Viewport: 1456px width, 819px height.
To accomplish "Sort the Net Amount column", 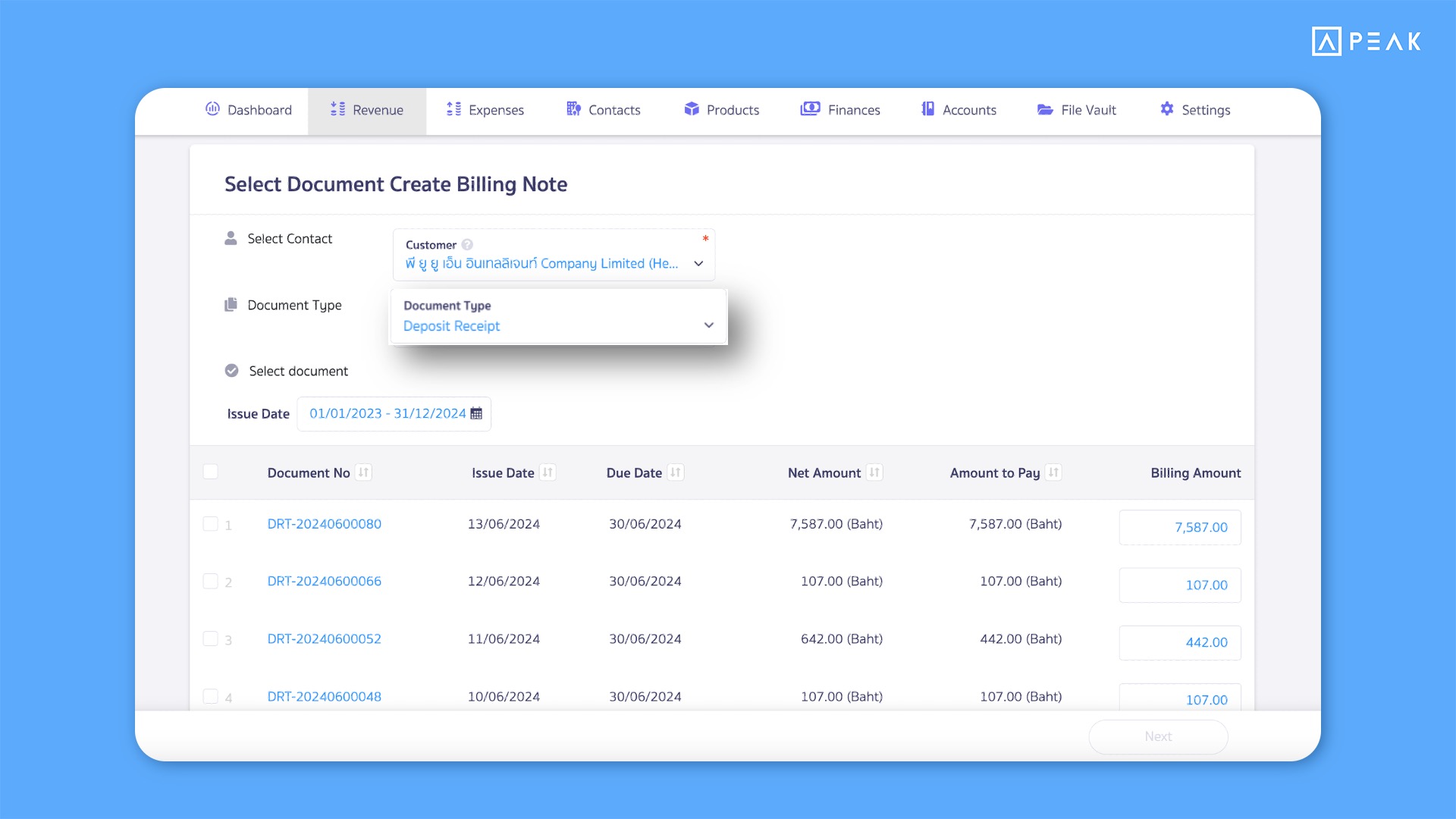I will [x=874, y=472].
